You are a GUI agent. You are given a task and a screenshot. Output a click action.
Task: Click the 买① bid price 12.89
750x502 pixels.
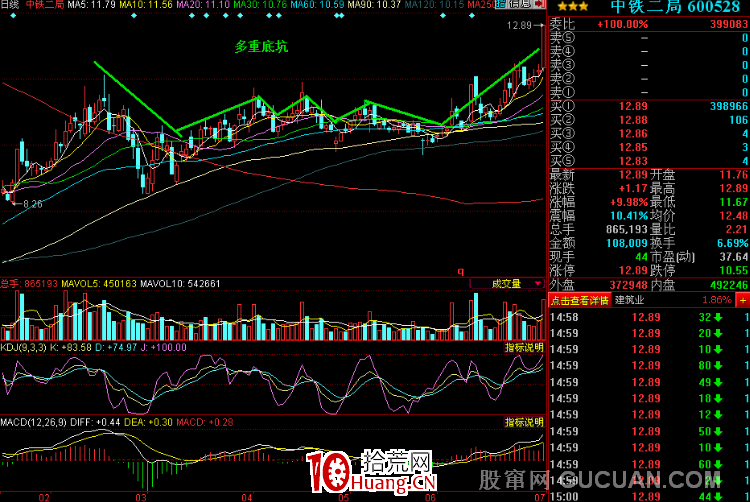(633, 106)
